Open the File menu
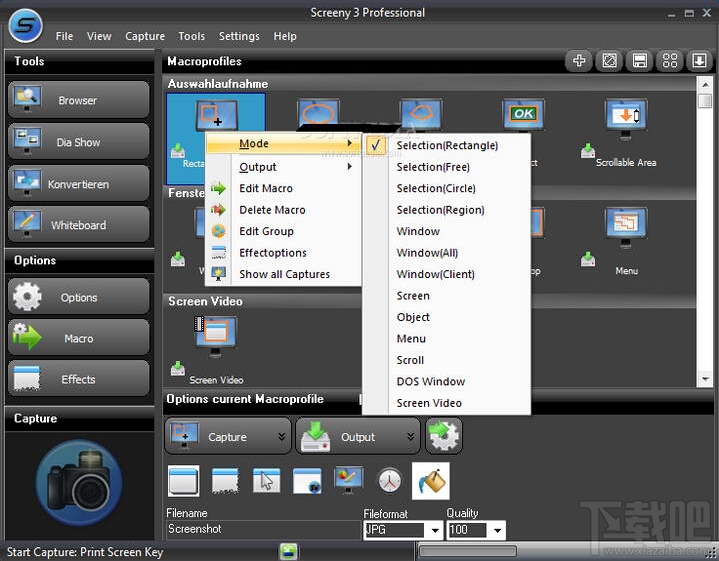This screenshot has height=561, width=719. [64, 36]
